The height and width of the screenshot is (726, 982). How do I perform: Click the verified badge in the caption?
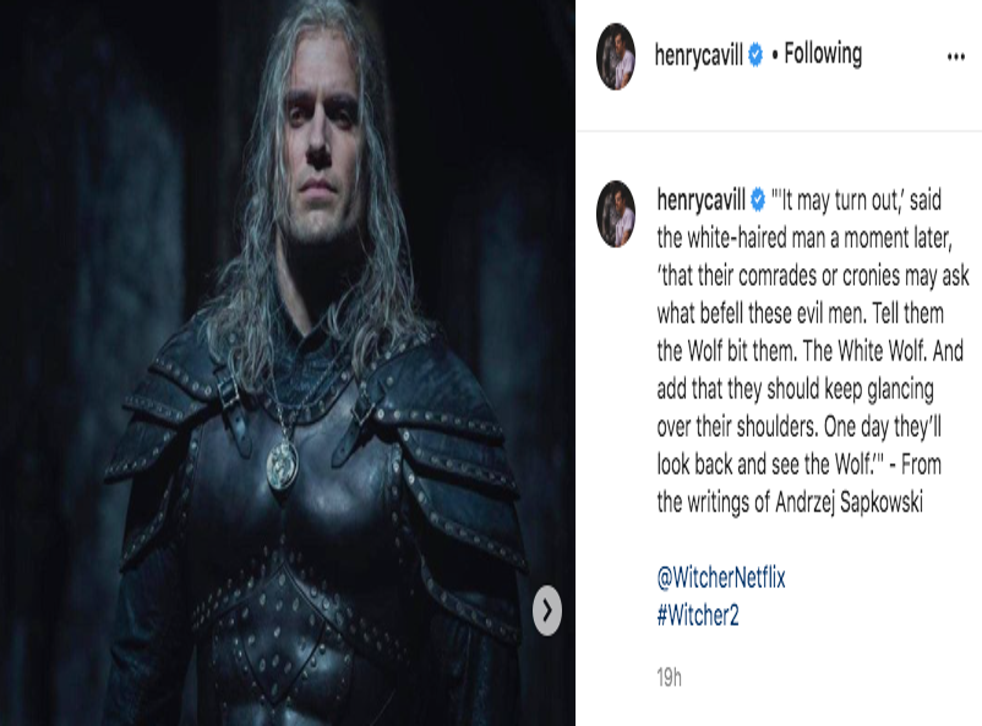point(758,200)
